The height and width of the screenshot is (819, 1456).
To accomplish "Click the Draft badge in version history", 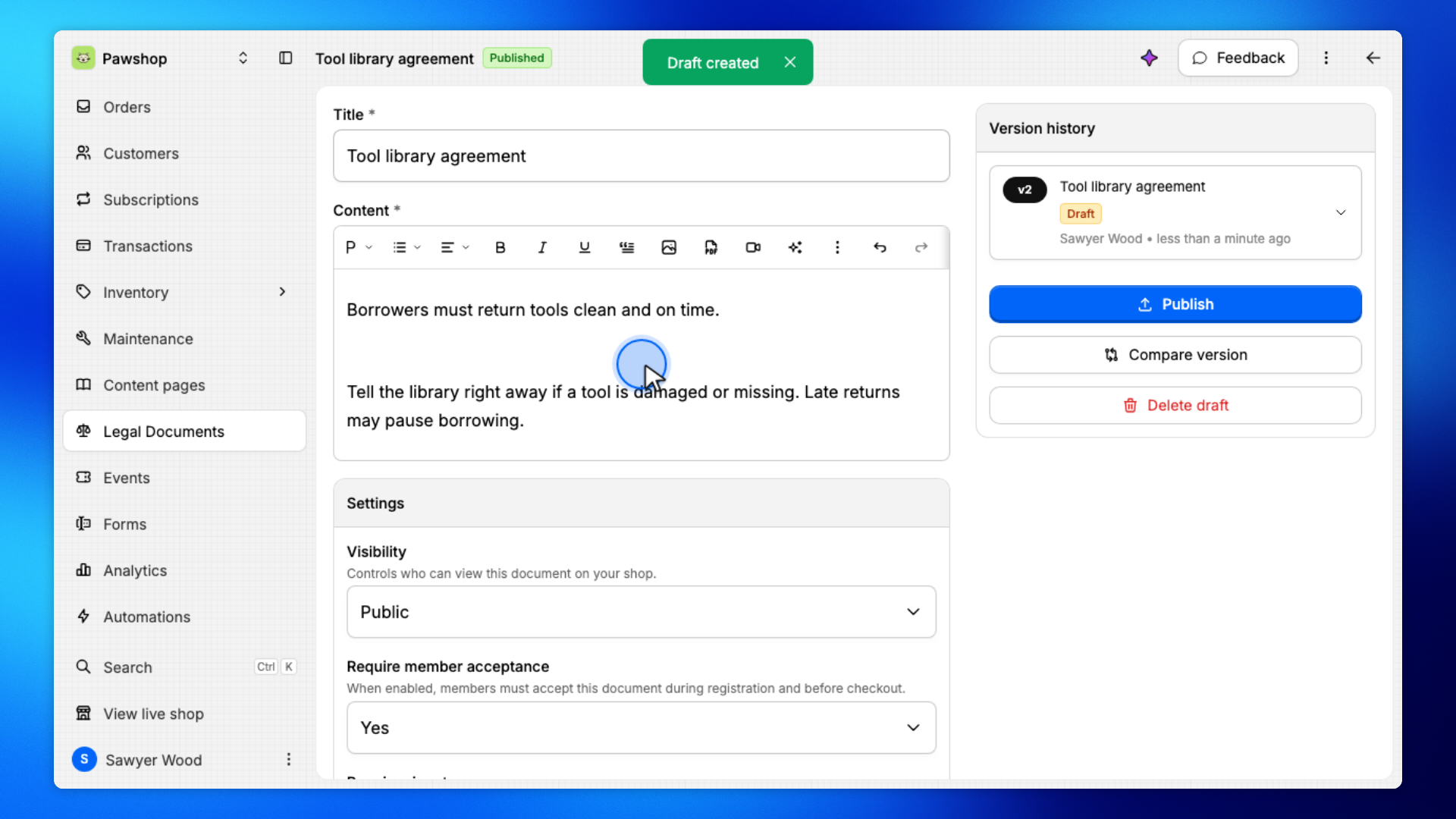I will pos(1081,214).
